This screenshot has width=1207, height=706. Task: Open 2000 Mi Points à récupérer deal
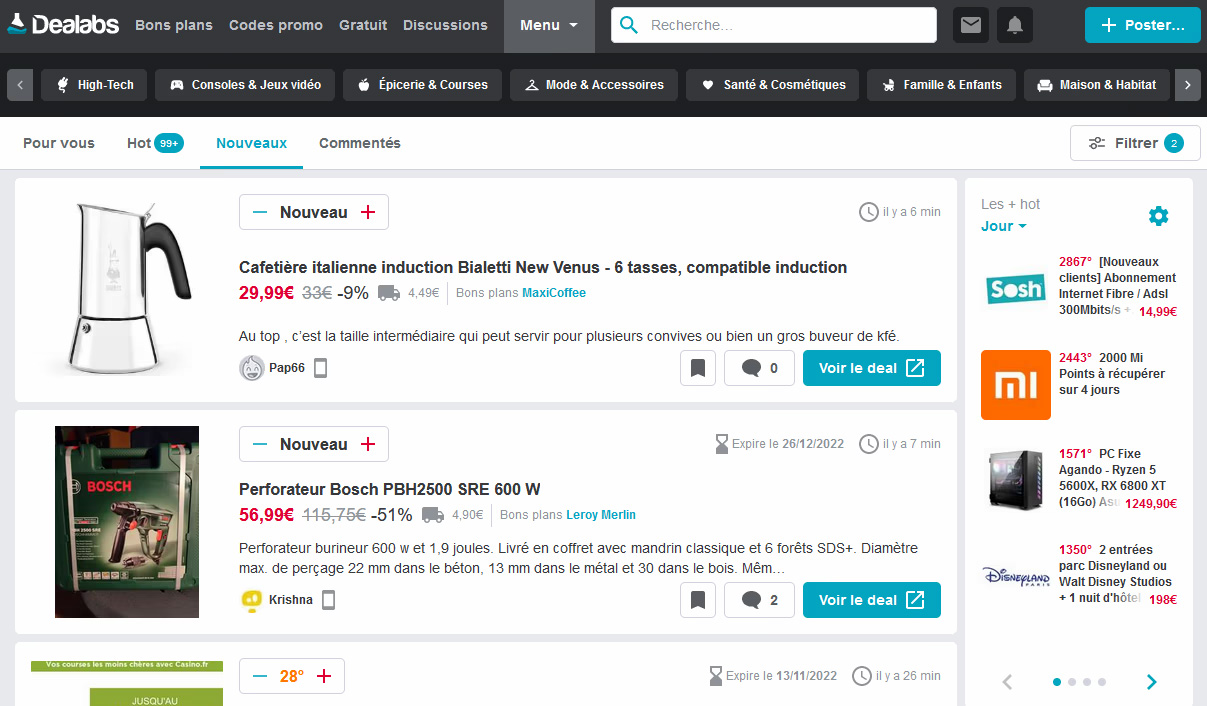point(1112,374)
